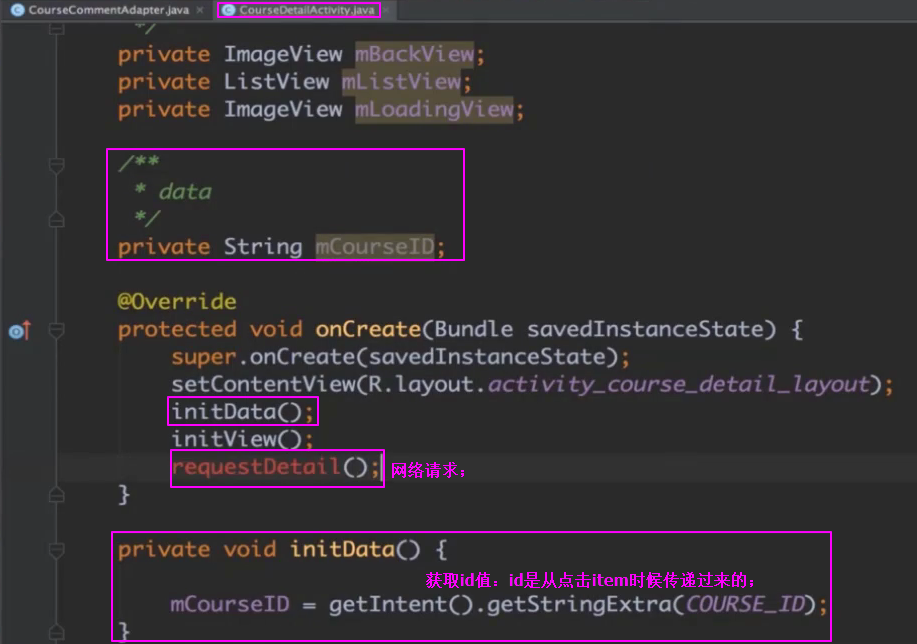Image resolution: width=917 pixels, height=644 pixels.
Task: Click the @Override annotation
Action: (x=177, y=302)
